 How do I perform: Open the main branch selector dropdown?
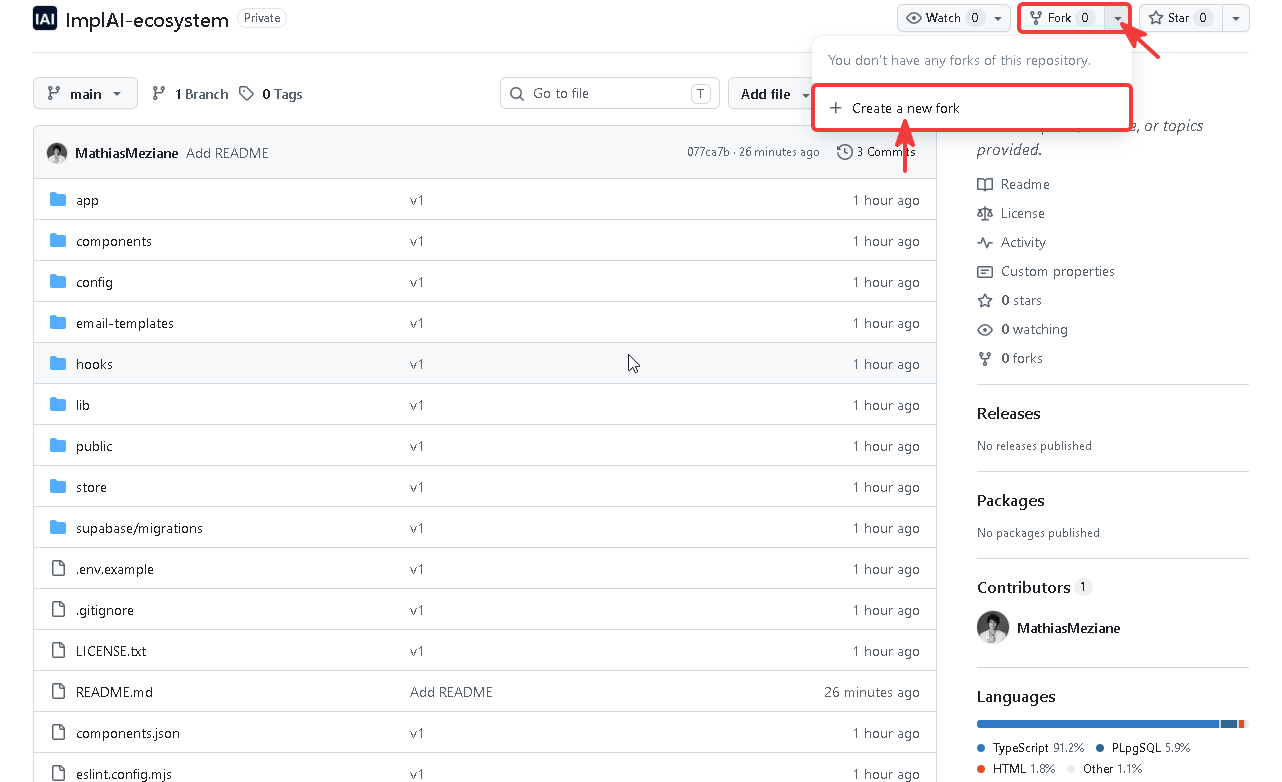tap(85, 94)
